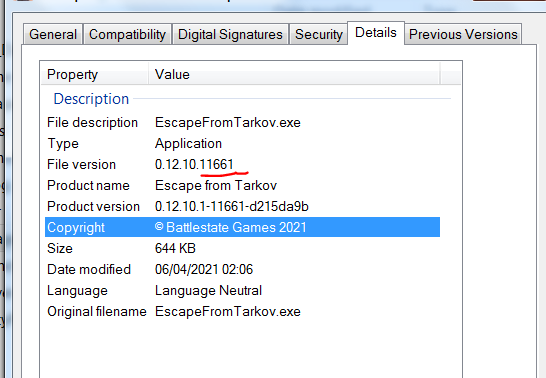Click the Description group header
This screenshot has height=378, width=546.
(x=91, y=99)
